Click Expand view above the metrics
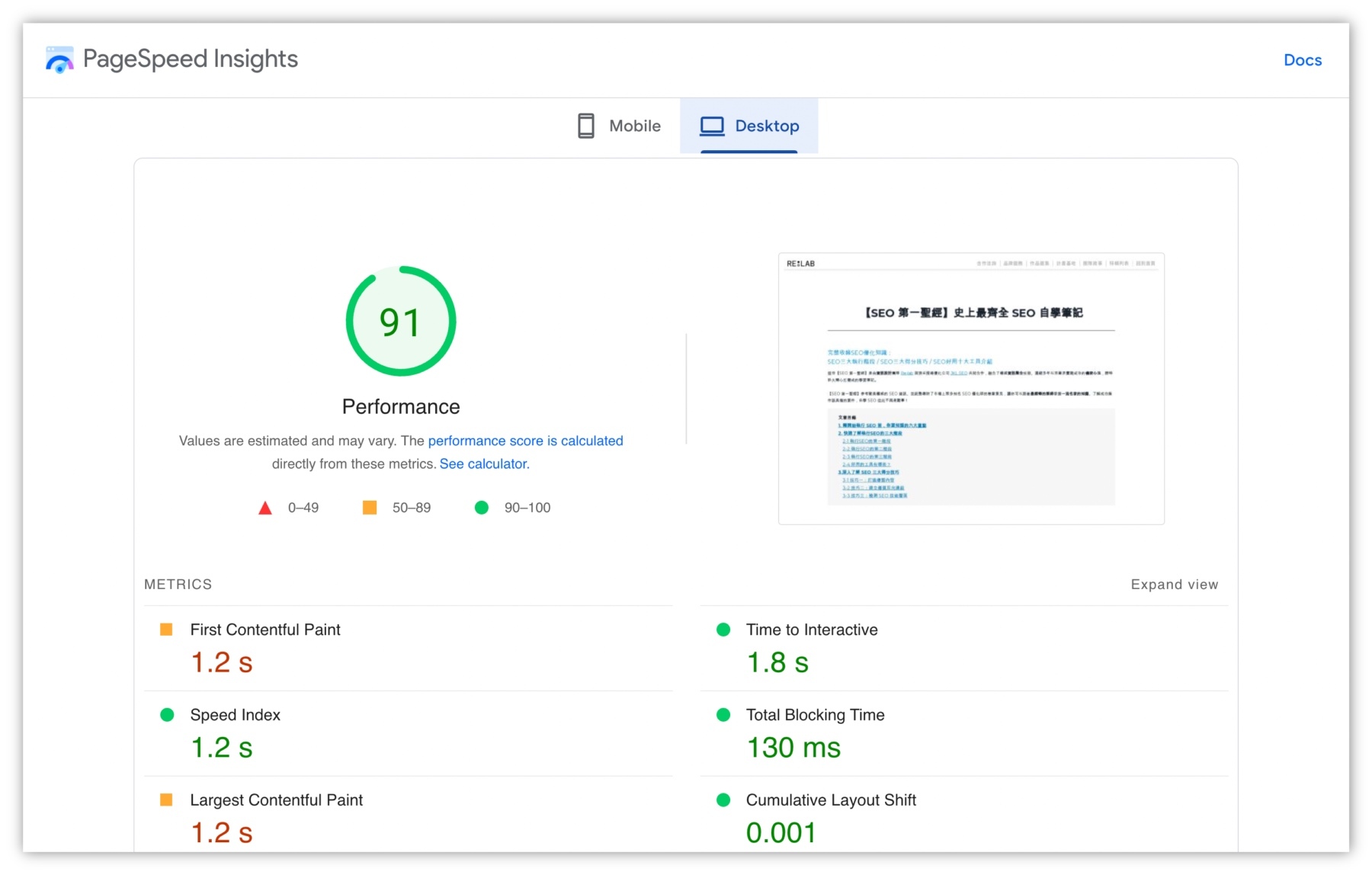The width and height of the screenshot is (1372, 875). tap(1174, 584)
